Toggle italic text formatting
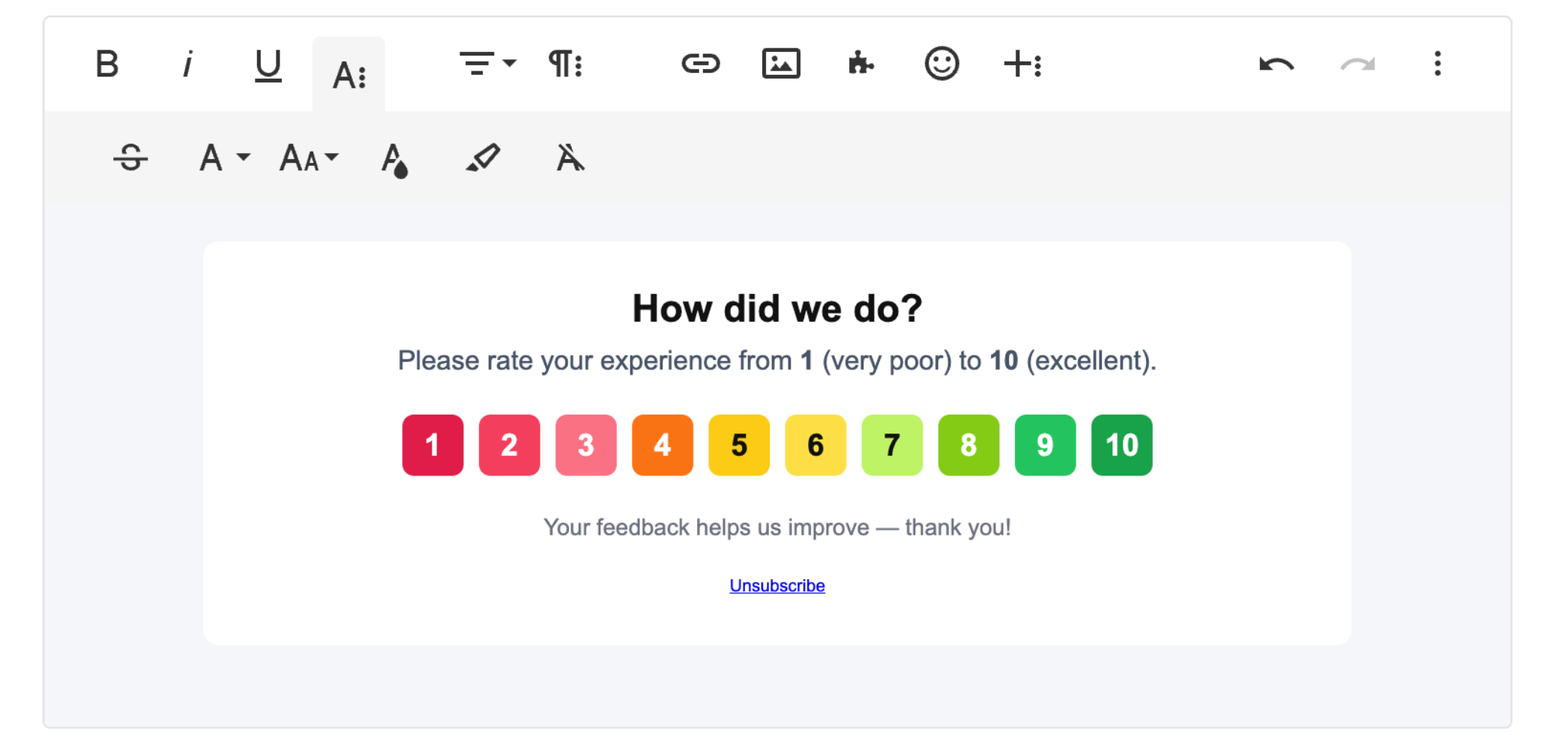Viewport: 1568px width, 738px height. pyautogui.click(x=187, y=64)
